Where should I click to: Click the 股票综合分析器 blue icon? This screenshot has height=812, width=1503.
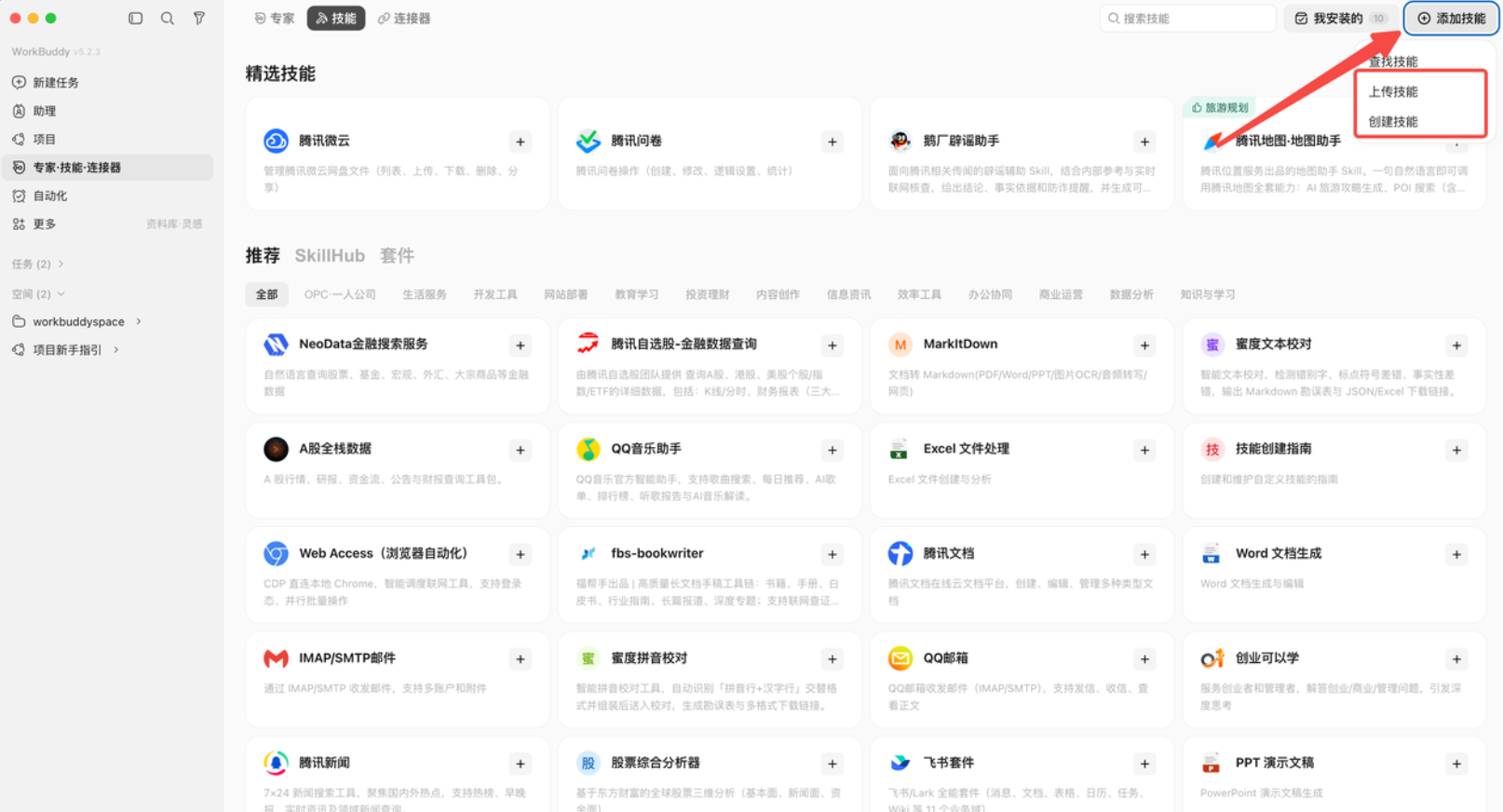click(589, 764)
